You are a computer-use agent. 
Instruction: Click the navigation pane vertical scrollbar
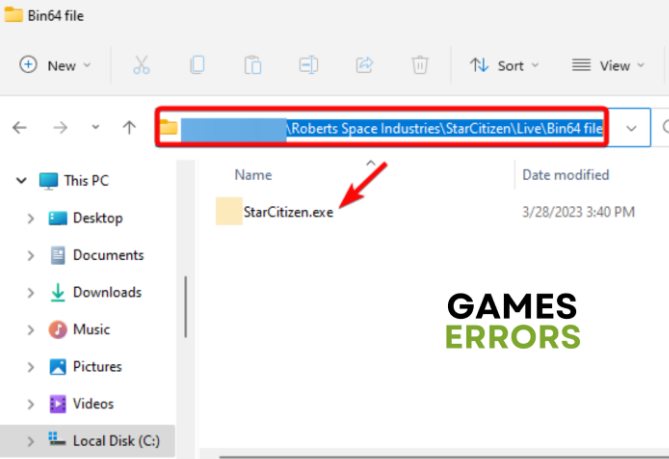coord(186,307)
